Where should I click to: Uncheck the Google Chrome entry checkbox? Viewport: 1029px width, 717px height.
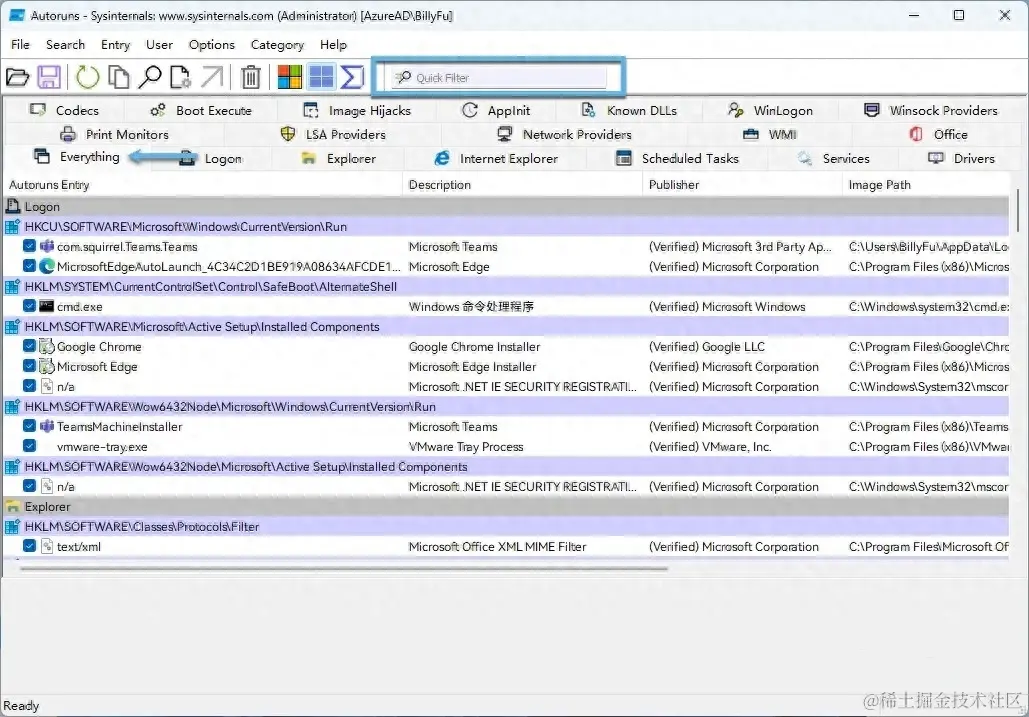pyautogui.click(x=29, y=346)
